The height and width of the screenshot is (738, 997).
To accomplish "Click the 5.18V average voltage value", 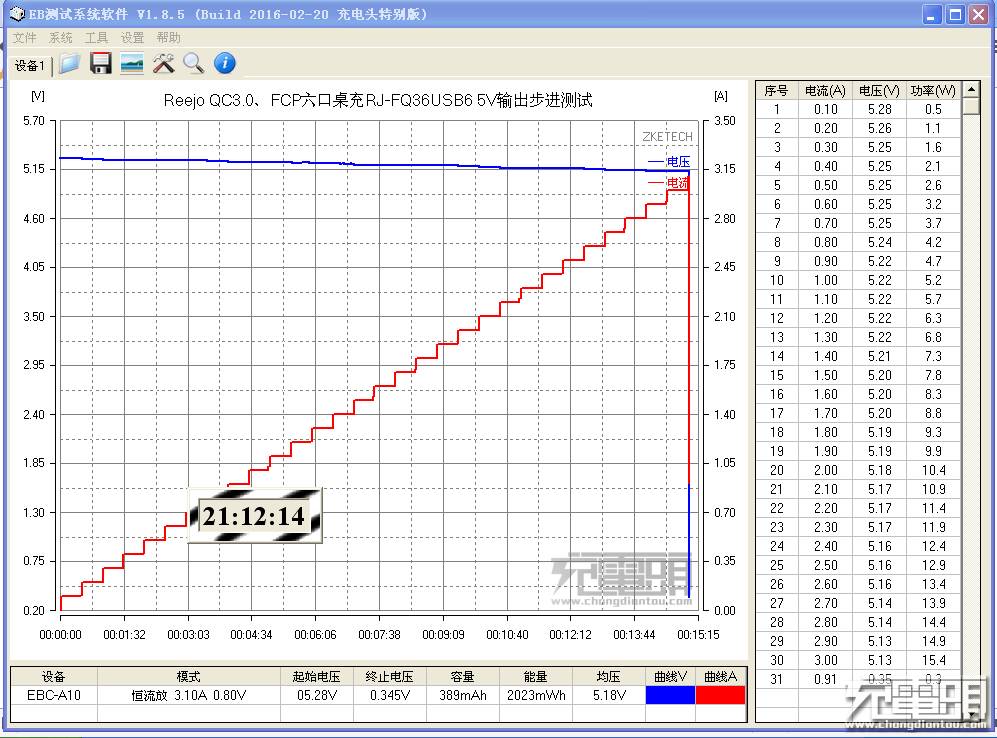I will 609,695.
